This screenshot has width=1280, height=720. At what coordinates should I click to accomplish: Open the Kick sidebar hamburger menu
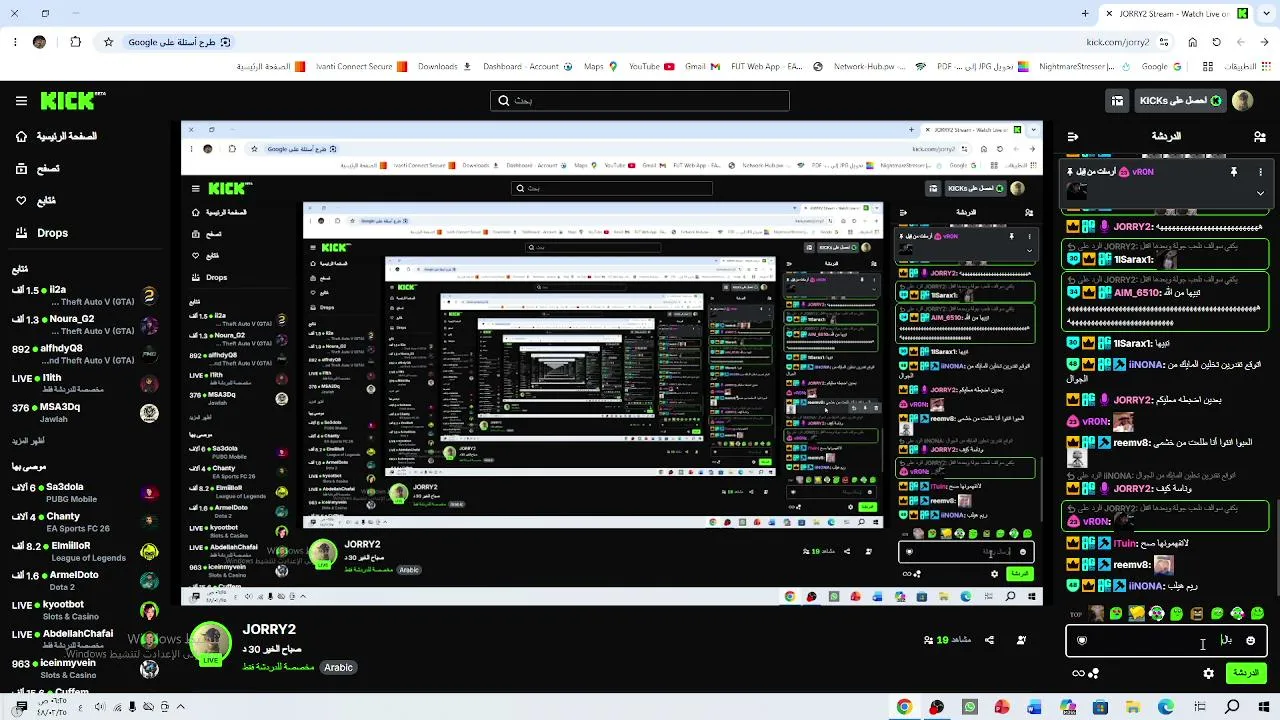coord(21,101)
